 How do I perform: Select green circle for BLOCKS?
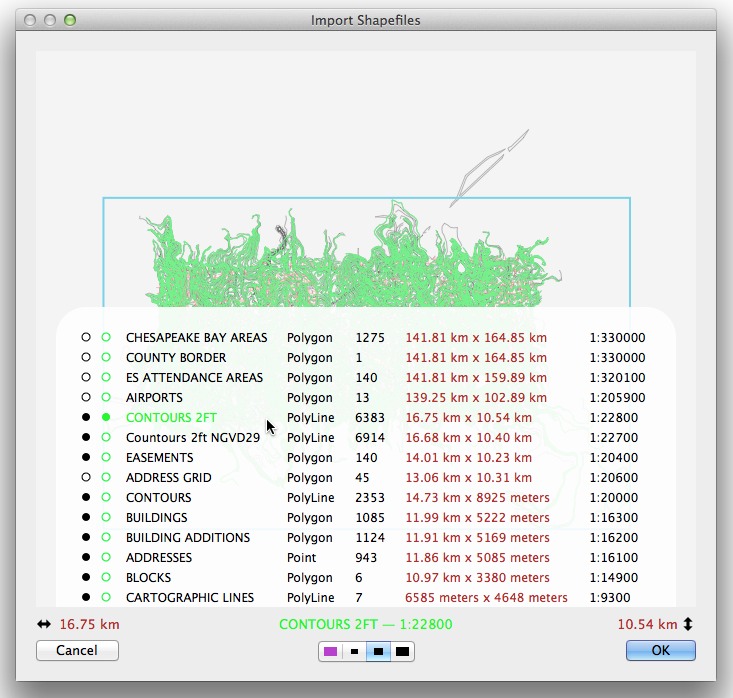point(106,577)
